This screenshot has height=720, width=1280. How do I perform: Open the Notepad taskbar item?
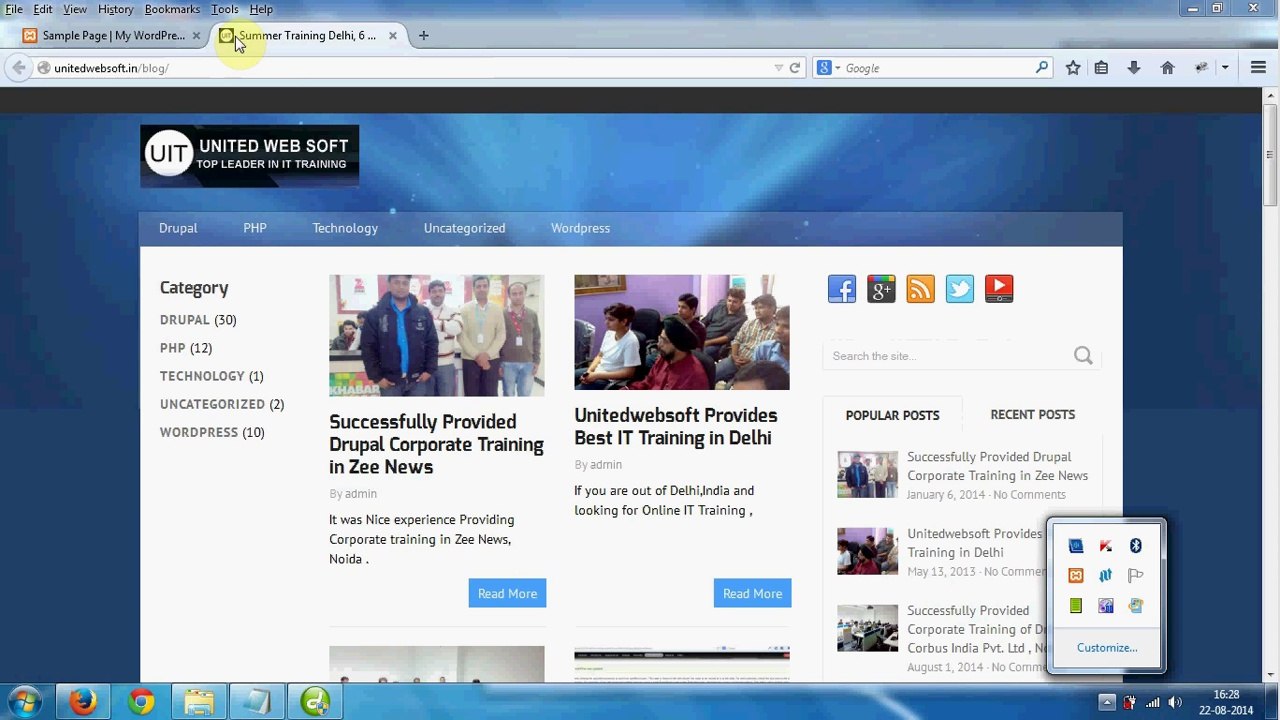(257, 702)
